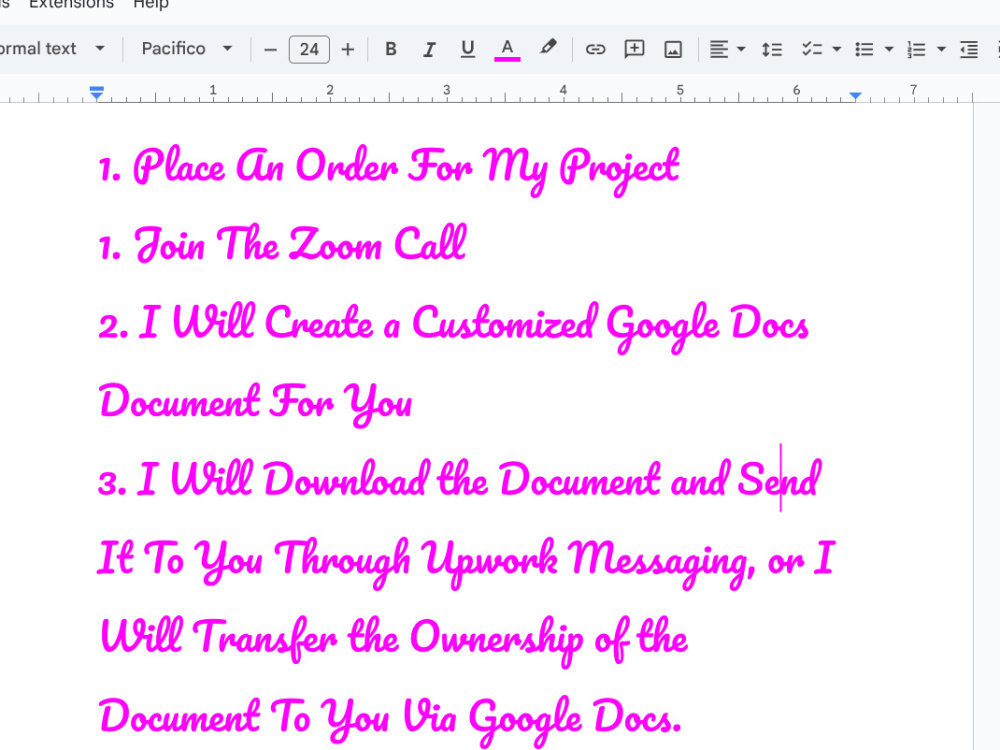This screenshot has width=1000, height=750.
Task: Click the checklist icon
Action: [812, 49]
